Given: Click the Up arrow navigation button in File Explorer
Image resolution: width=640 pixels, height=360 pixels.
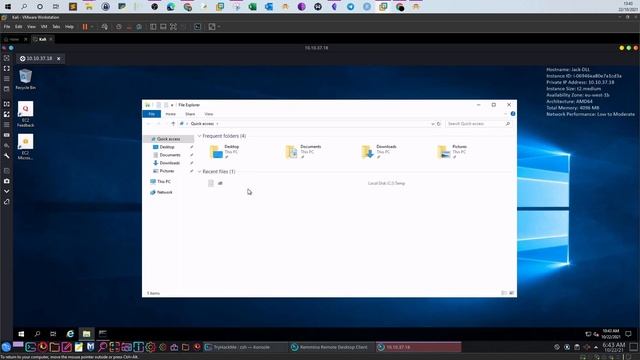Looking at the screenshot, I should tap(173, 124).
